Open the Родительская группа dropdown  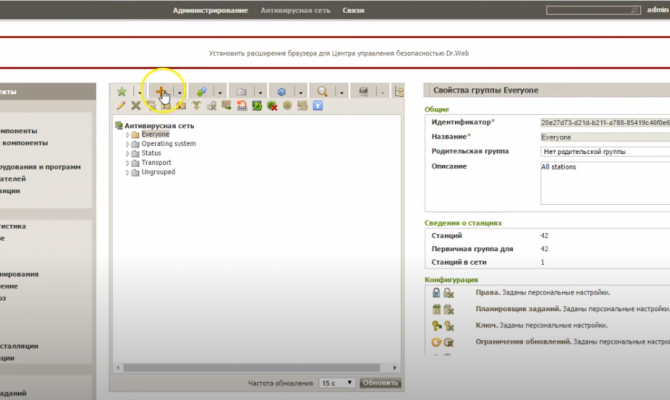click(605, 152)
